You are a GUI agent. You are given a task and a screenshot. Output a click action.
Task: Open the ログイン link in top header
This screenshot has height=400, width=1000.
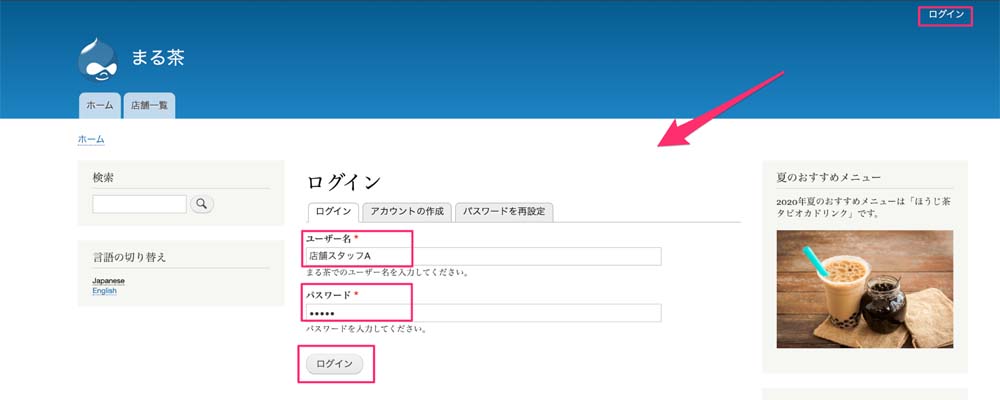946,15
